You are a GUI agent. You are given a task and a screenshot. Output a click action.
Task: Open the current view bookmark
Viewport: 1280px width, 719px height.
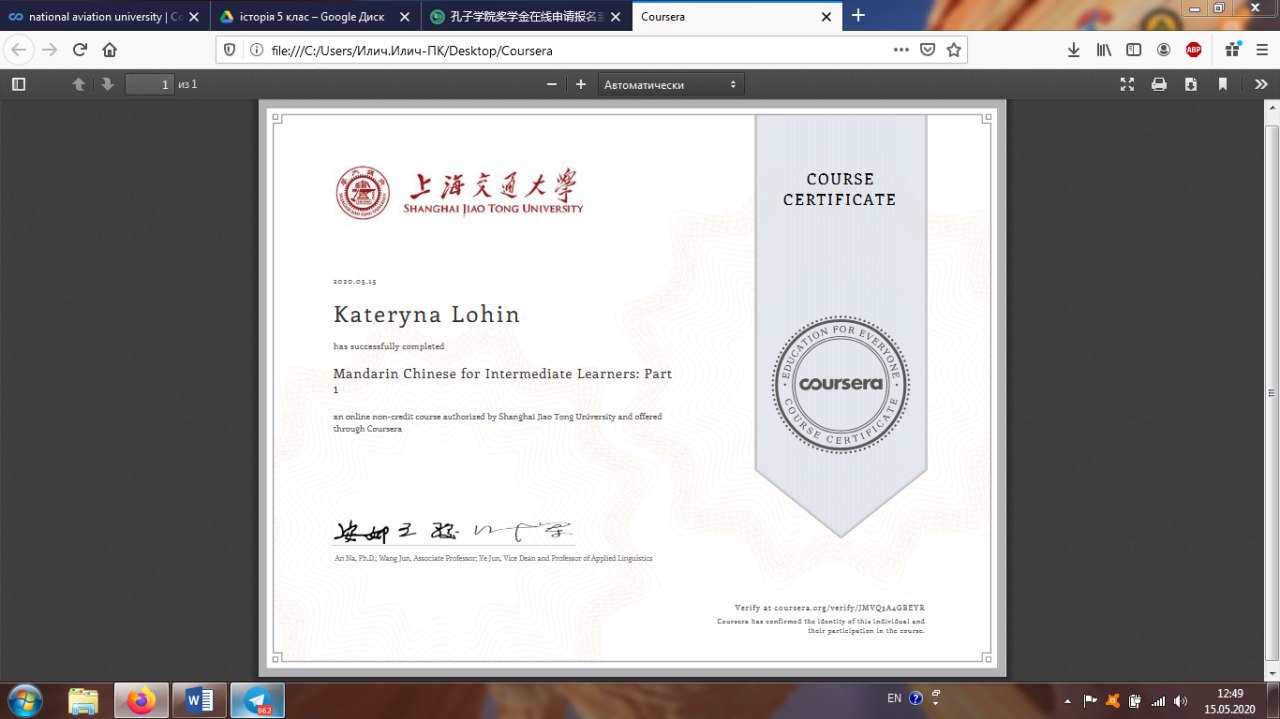[x=1223, y=85]
